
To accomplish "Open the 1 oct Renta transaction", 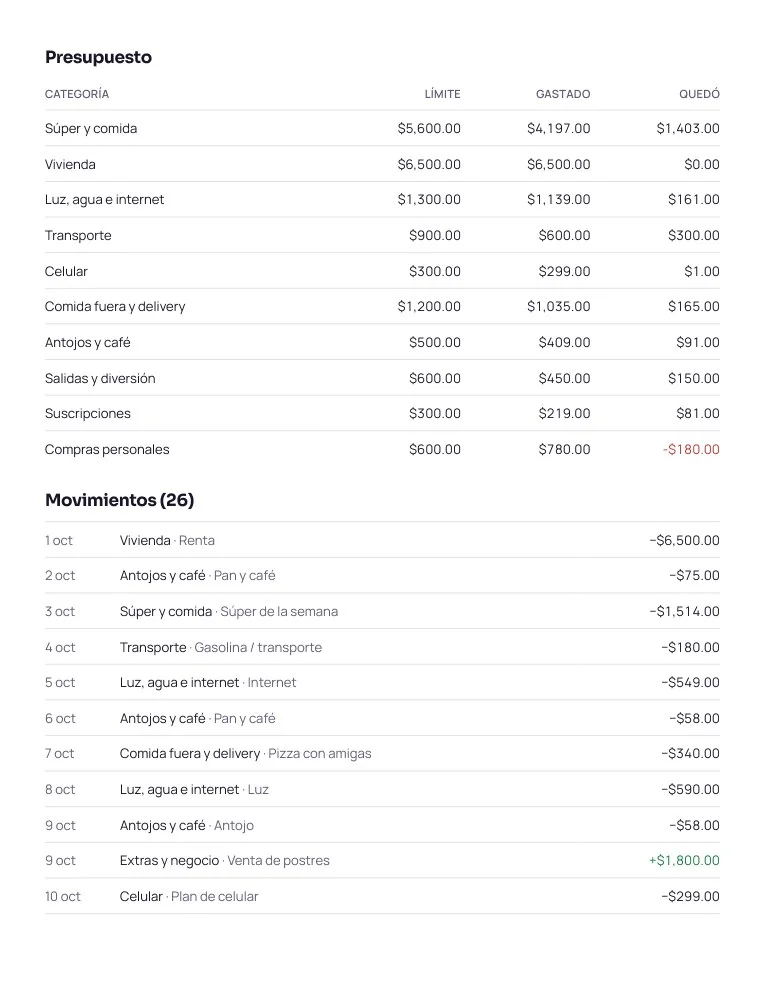I will (x=382, y=540).
